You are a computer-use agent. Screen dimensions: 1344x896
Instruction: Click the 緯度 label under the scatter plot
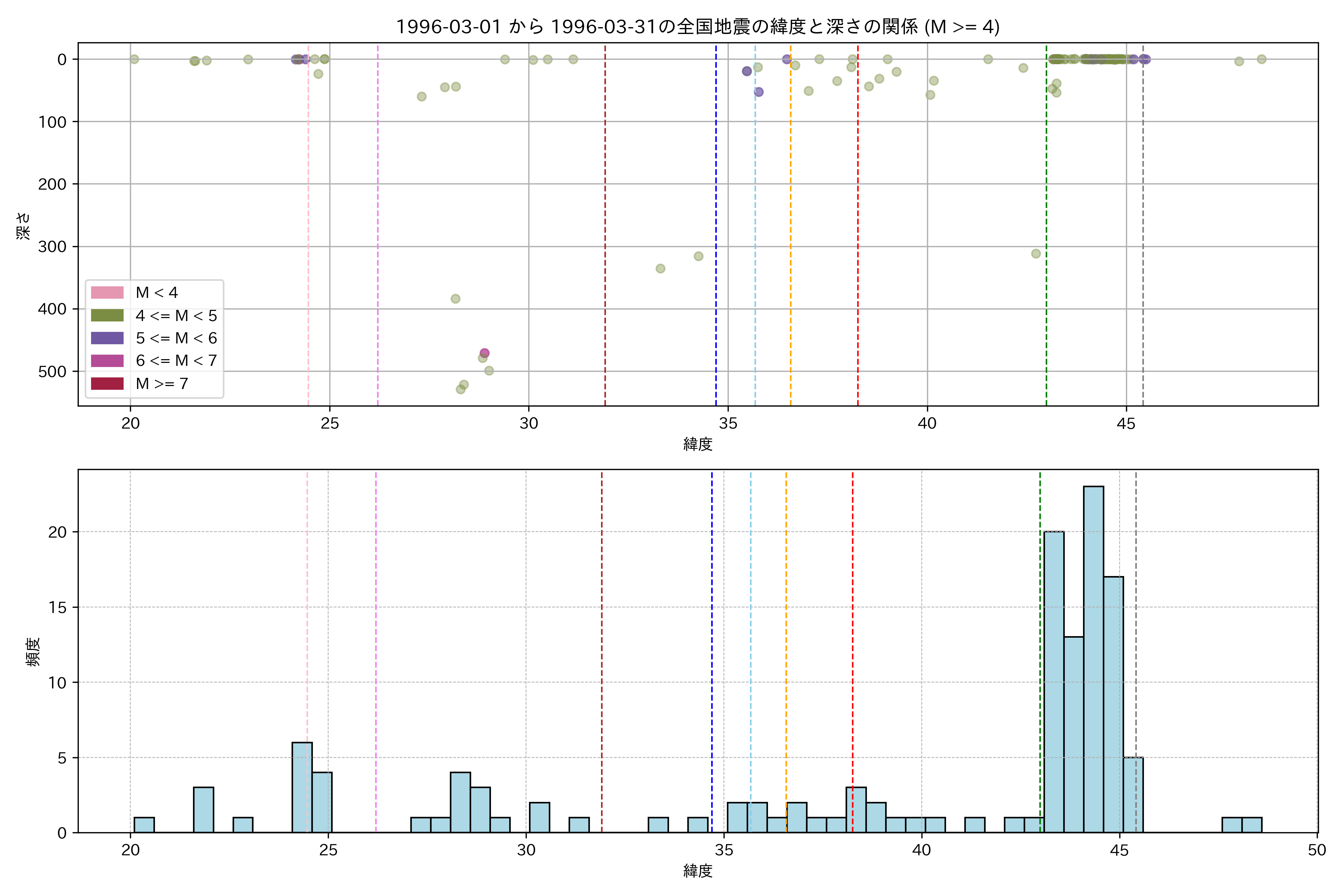click(x=698, y=444)
